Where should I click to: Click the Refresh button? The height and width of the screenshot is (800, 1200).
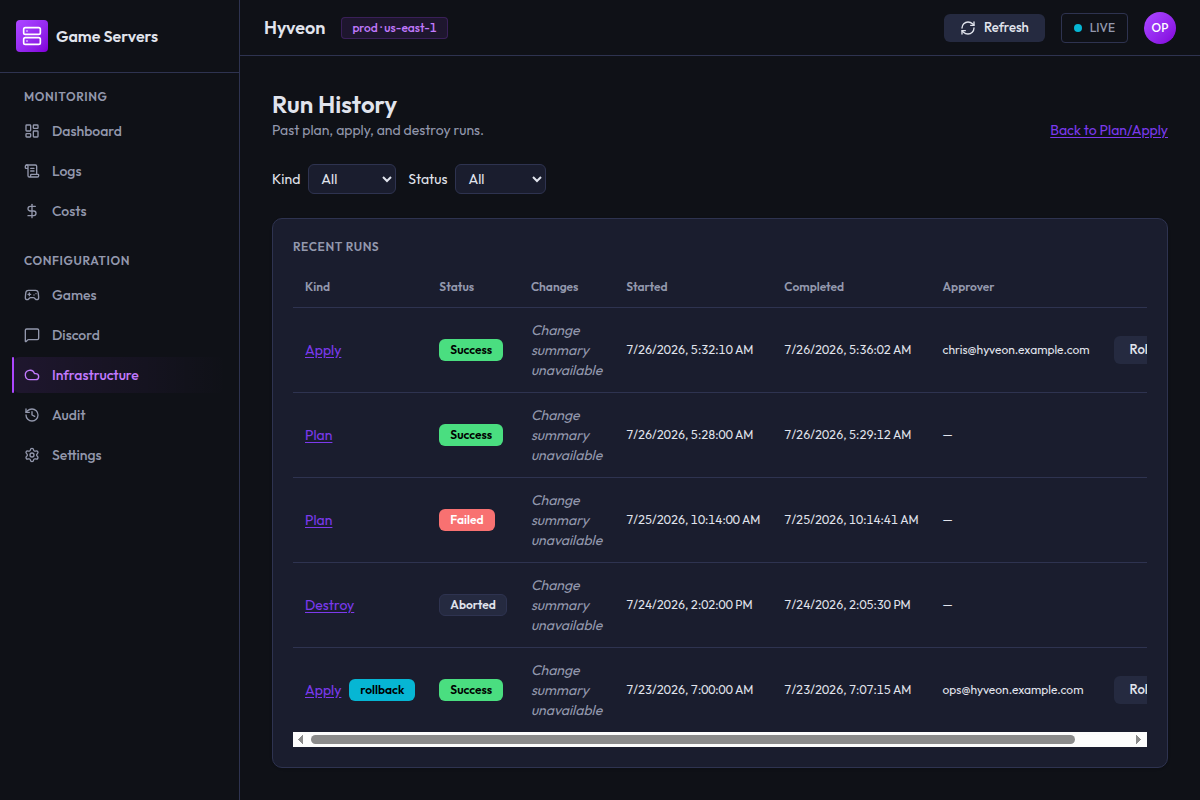994,28
